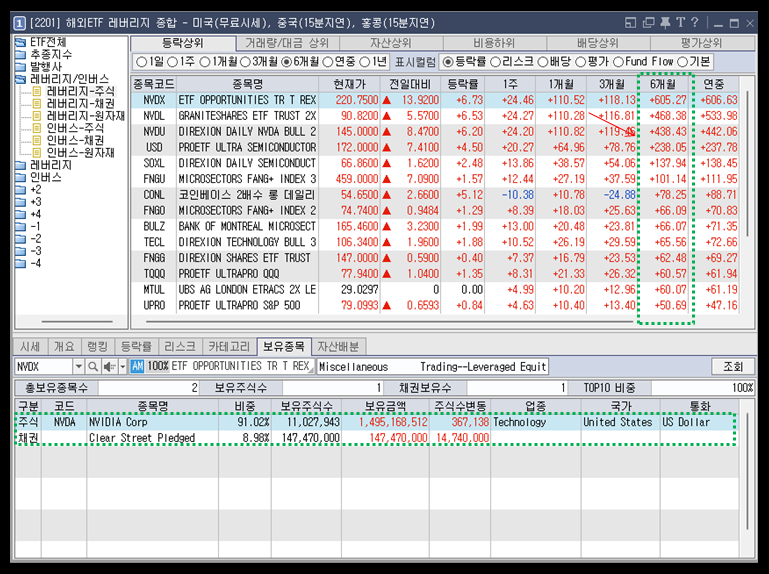This screenshot has width=769, height=574.
Task: Switch to 평가상위 tab
Action: click(x=702, y=43)
